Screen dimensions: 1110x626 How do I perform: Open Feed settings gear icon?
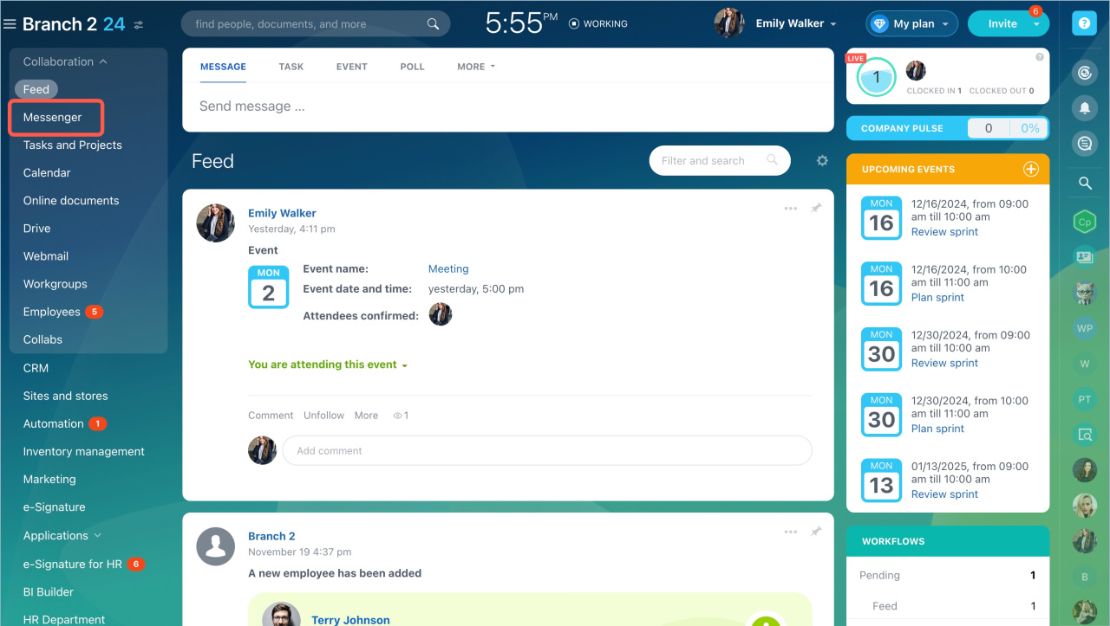822,161
